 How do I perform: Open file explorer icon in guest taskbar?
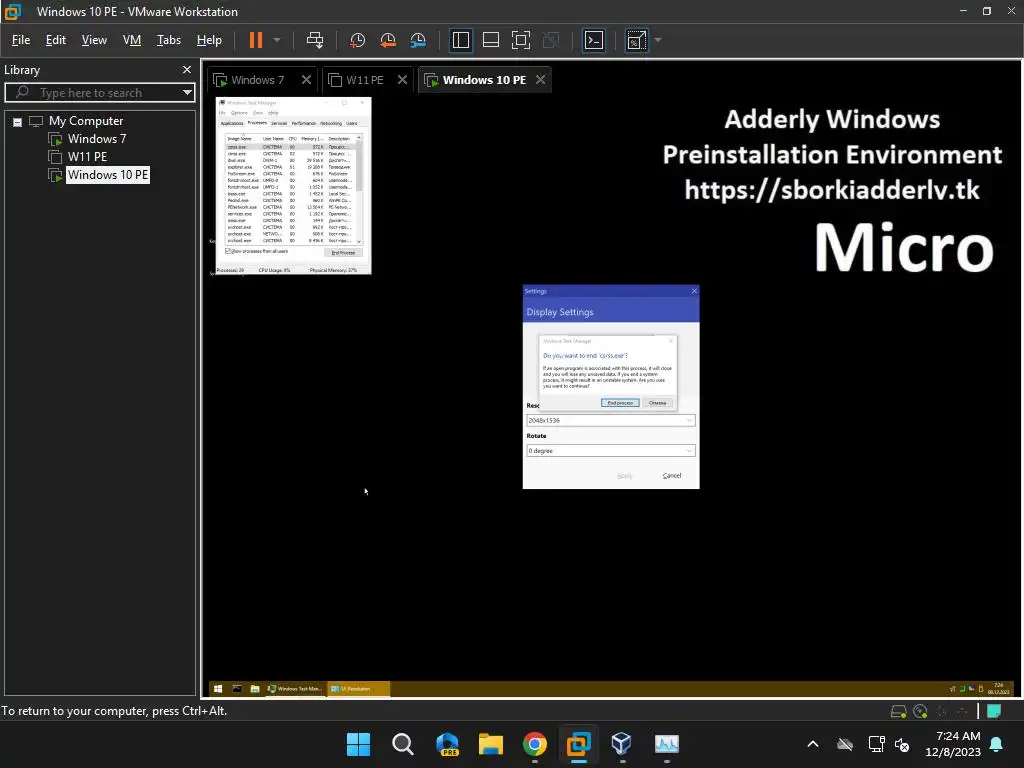click(x=255, y=689)
